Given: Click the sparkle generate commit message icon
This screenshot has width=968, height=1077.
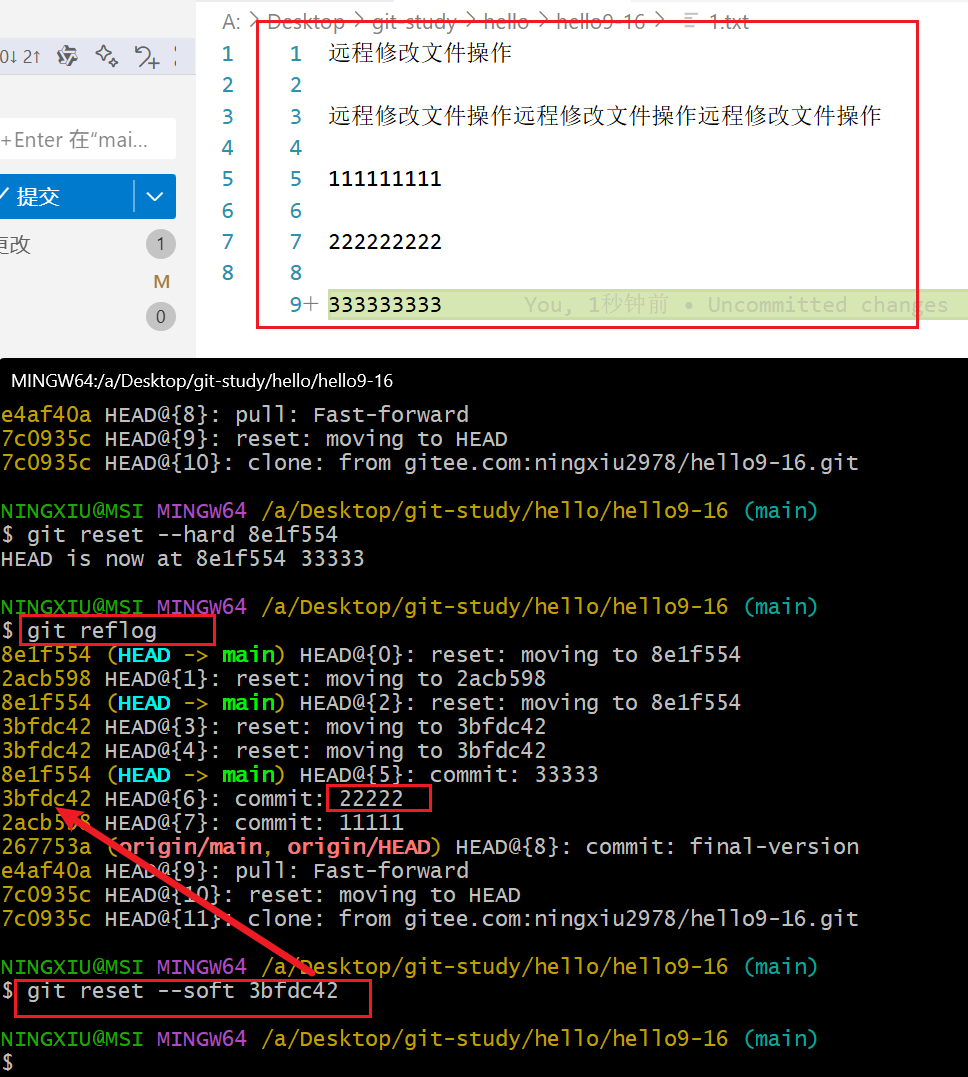Looking at the screenshot, I should (x=107, y=57).
